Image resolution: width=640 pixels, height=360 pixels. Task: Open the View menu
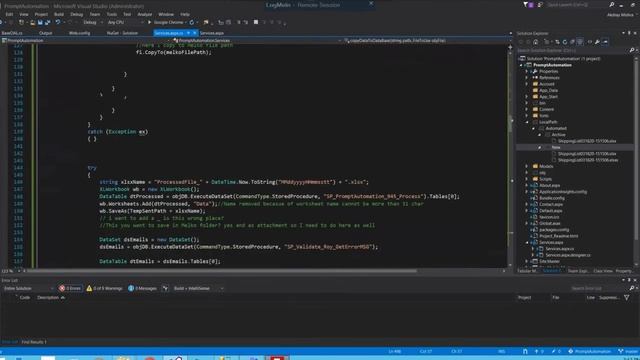click(24, 14)
